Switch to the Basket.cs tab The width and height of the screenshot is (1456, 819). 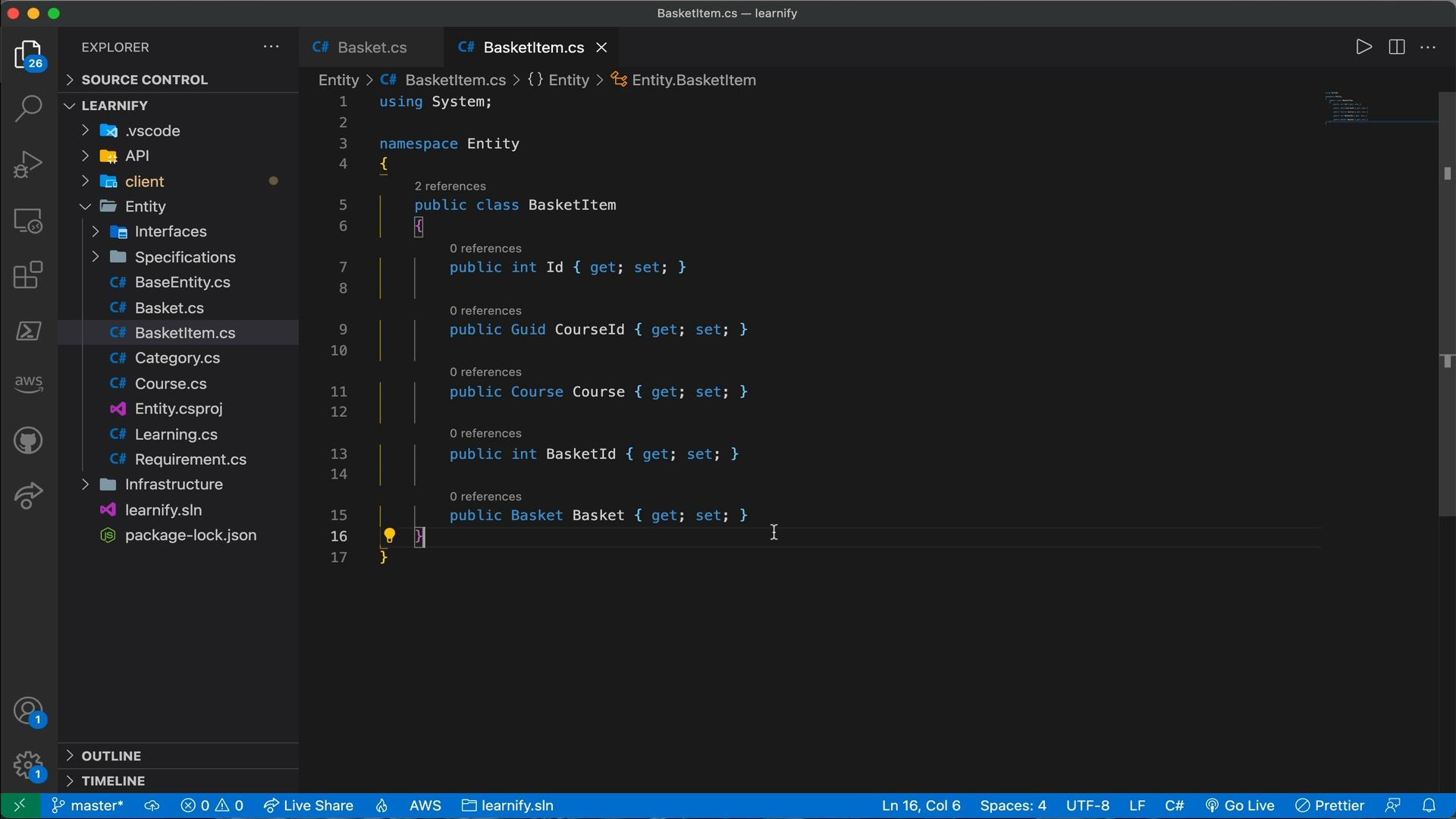(372, 47)
